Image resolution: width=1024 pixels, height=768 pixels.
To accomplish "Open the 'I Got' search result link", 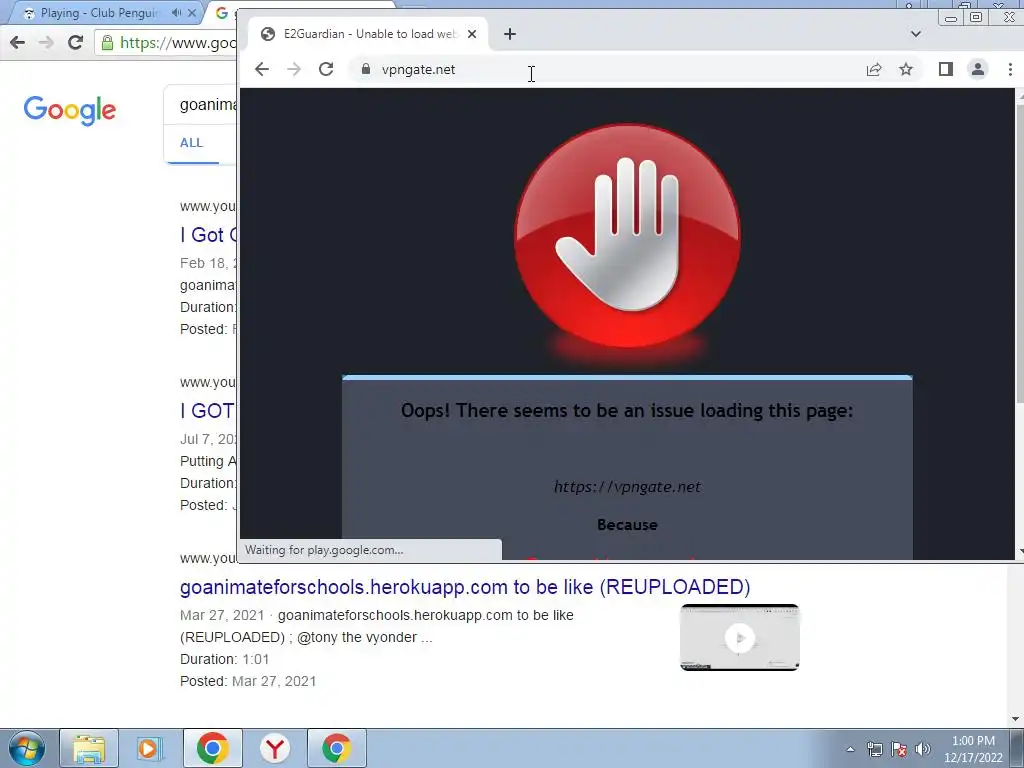I will [208, 234].
